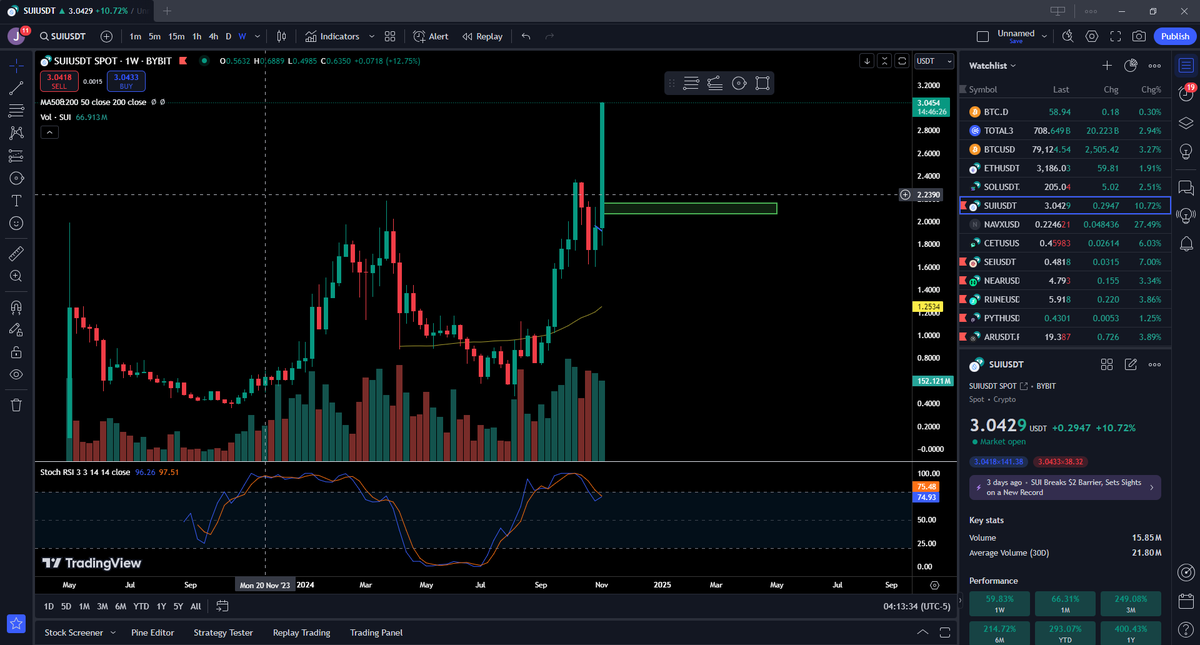Click the undo arrow
Screen dimensions: 1200x645
(526, 36)
